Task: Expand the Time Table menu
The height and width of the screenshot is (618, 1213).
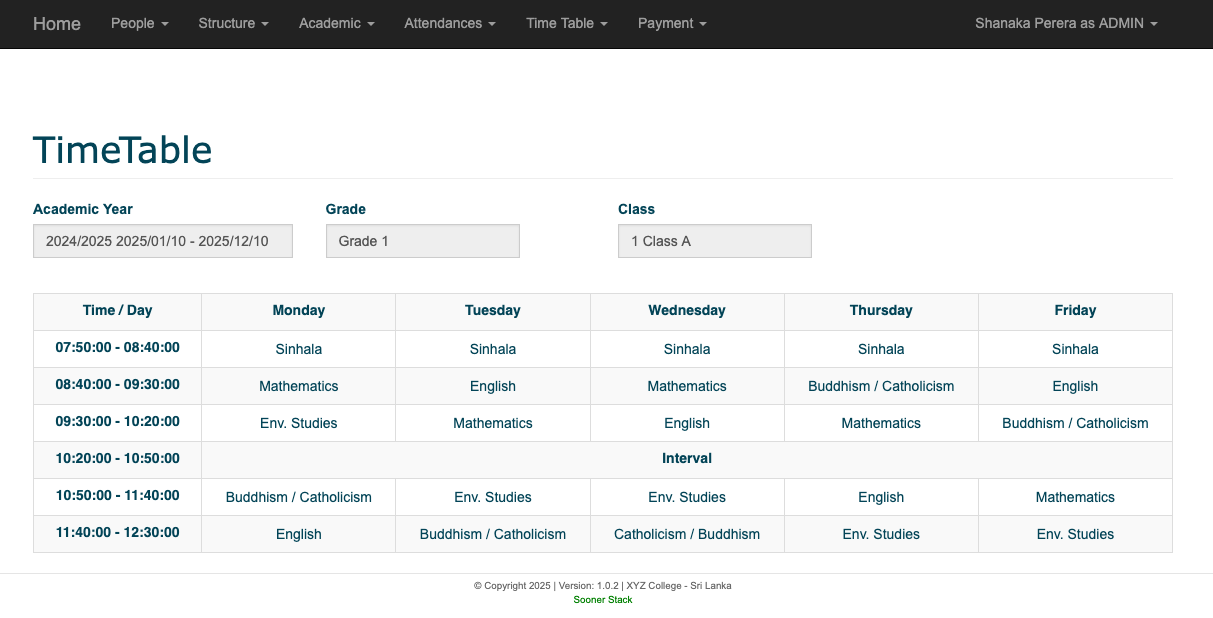Action: [x=566, y=24]
